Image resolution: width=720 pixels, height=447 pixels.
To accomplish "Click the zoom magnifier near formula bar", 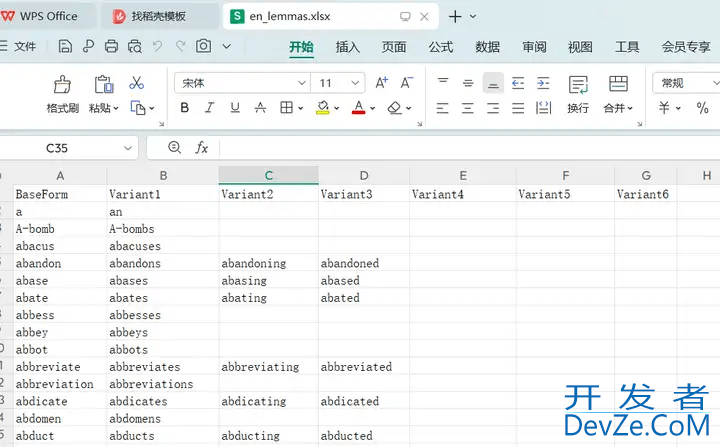I will [x=174, y=147].
